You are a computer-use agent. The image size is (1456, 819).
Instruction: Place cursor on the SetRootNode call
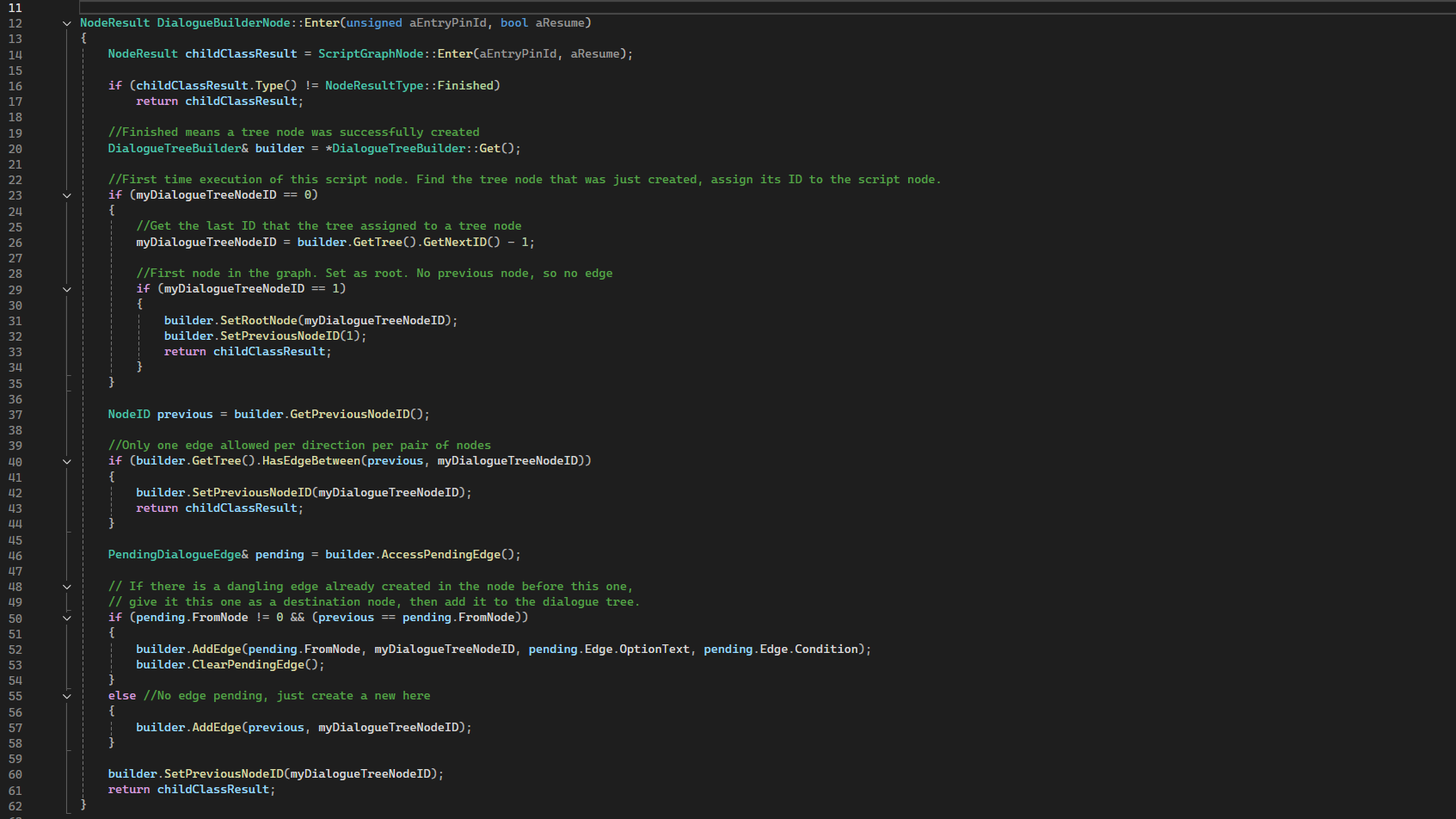click(x=258, y=320)
